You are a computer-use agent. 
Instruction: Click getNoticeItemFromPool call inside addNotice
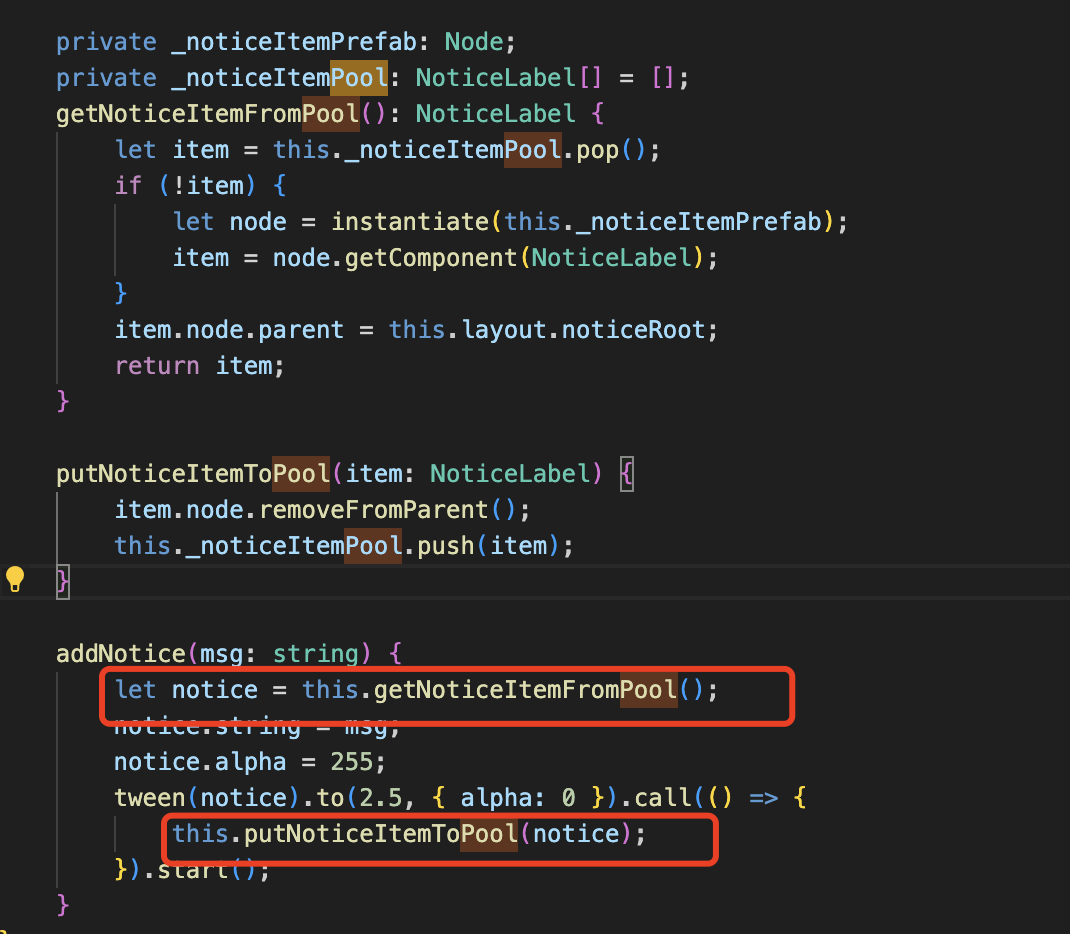pos(525,690)
